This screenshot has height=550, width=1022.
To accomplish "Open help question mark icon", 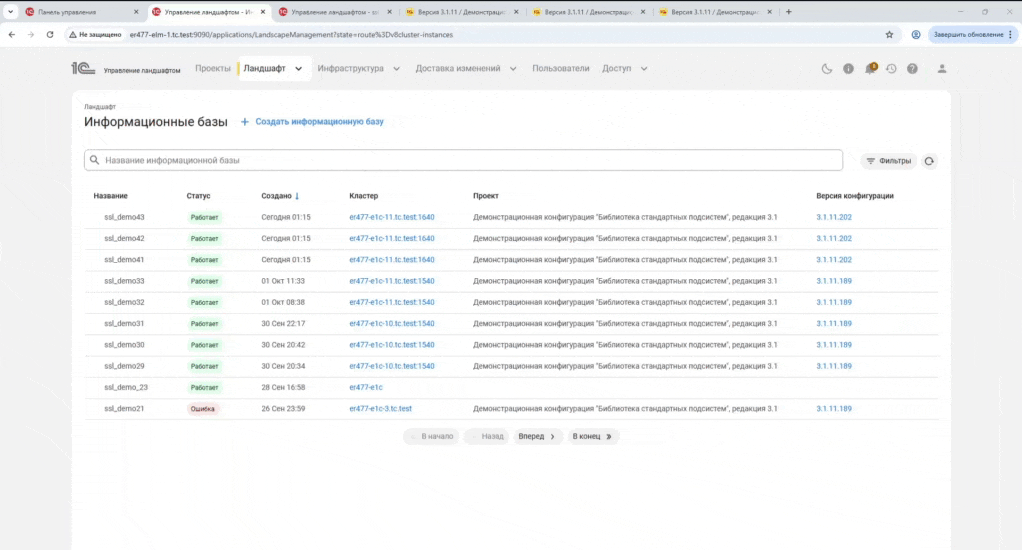I will [x=912, y=68].
